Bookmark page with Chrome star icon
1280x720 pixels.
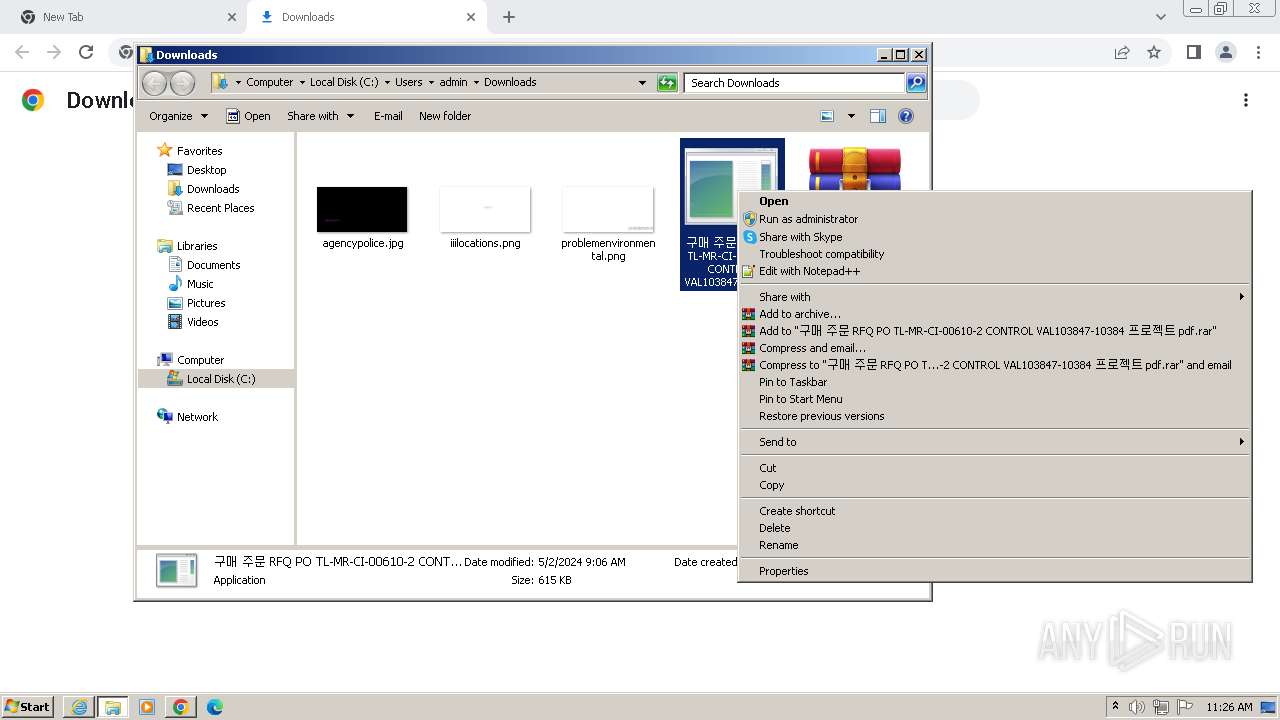tap(1154, 52)
